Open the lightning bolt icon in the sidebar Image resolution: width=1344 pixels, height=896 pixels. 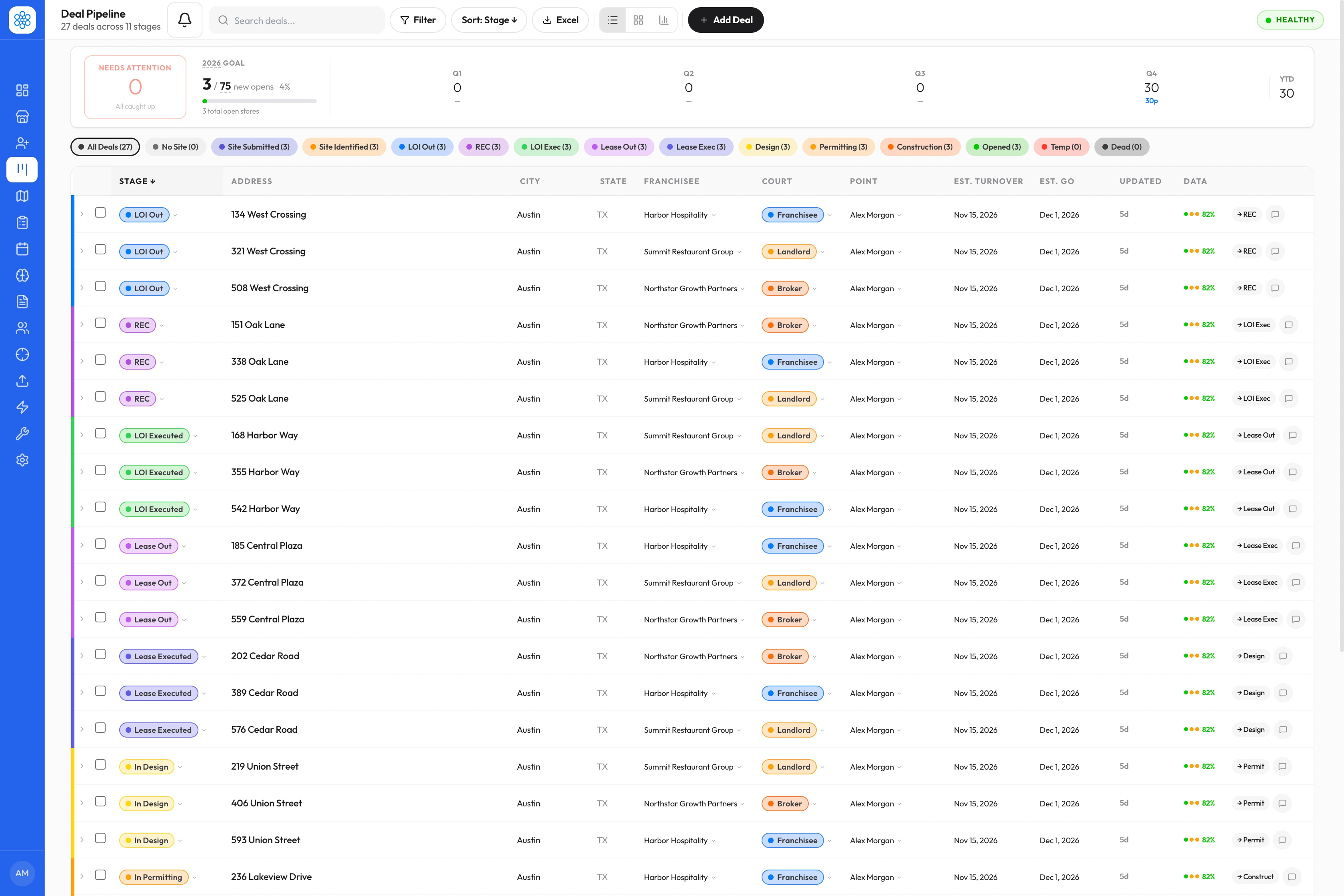pos(22,408)
